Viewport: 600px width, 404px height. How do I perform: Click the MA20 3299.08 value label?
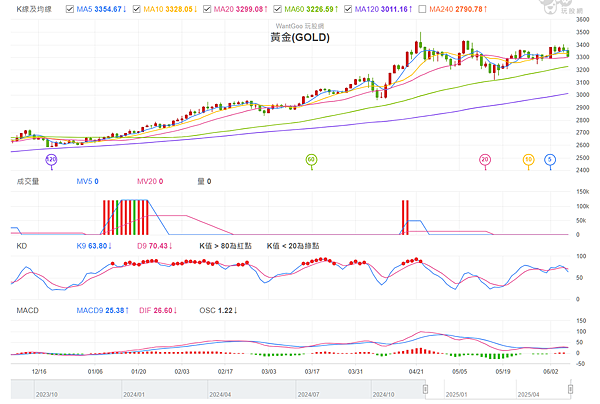(241, 9)
